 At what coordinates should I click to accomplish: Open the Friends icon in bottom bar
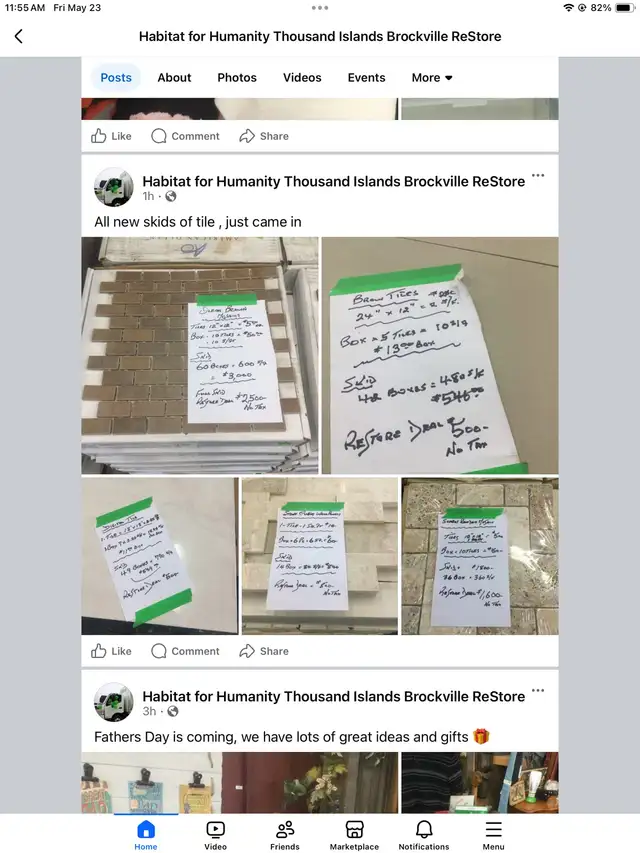coord(285,830)
